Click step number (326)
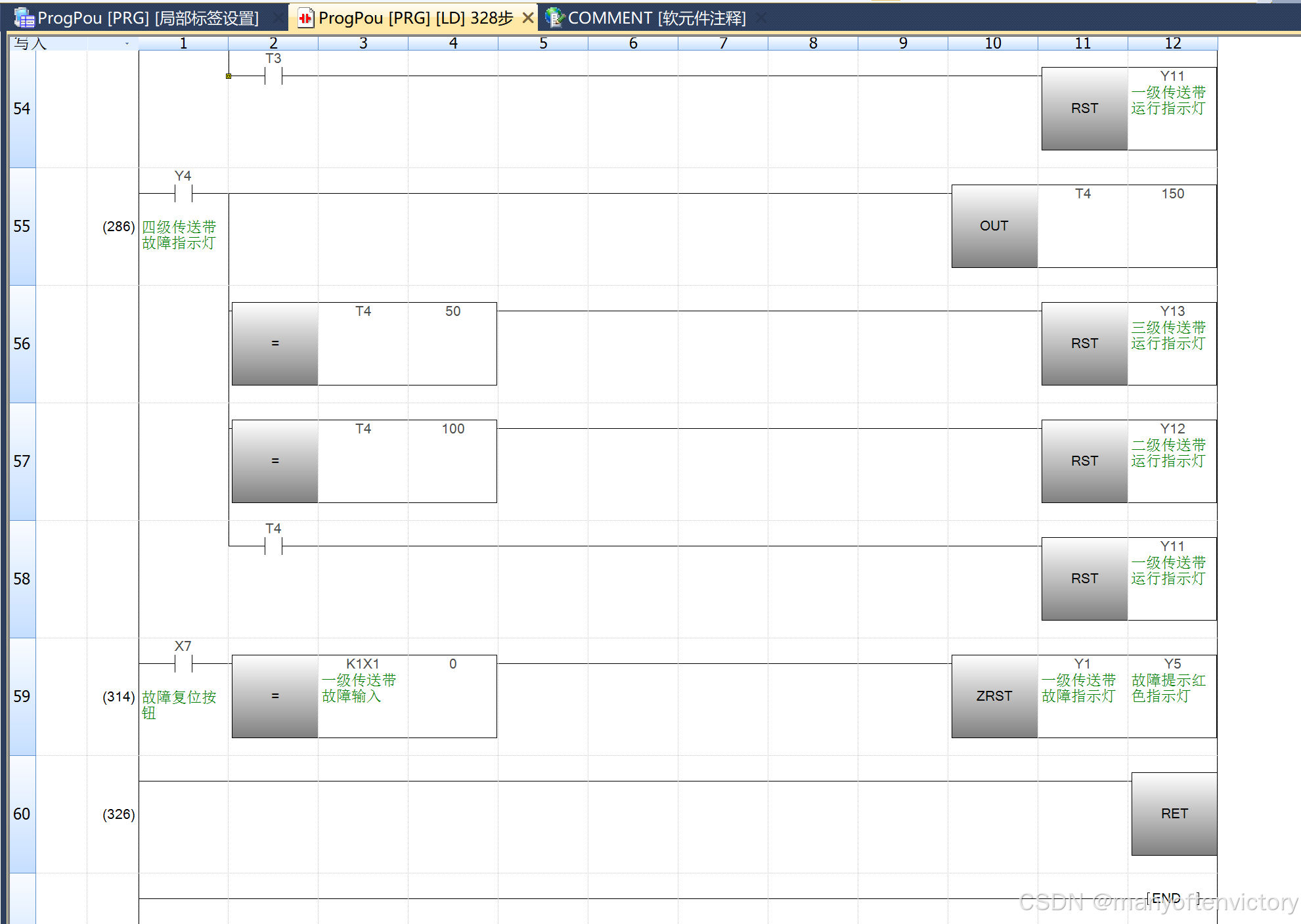This screenshot has width=1301, height=924. pyautogui.click(x=118, y=814)
